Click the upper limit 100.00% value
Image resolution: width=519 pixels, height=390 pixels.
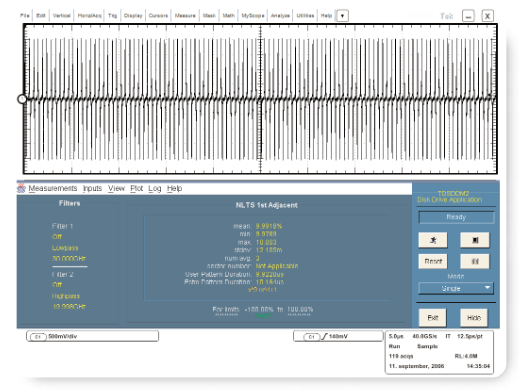pos(300,310)
